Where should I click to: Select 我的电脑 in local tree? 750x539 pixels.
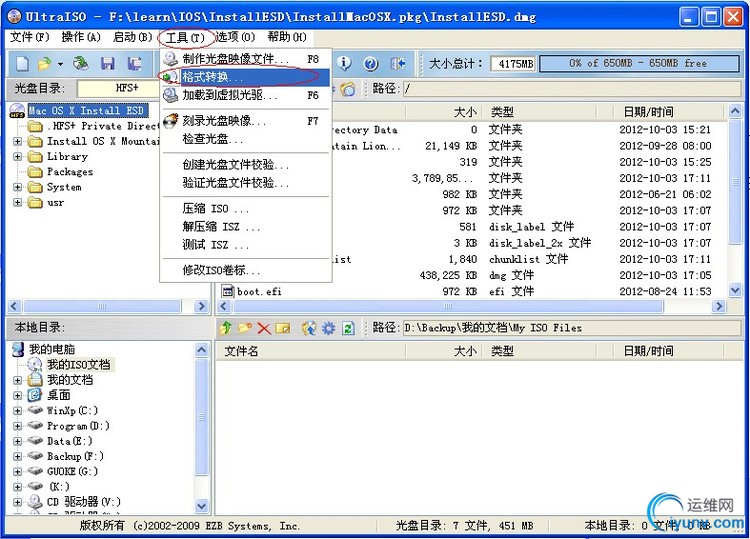[52, 350]
